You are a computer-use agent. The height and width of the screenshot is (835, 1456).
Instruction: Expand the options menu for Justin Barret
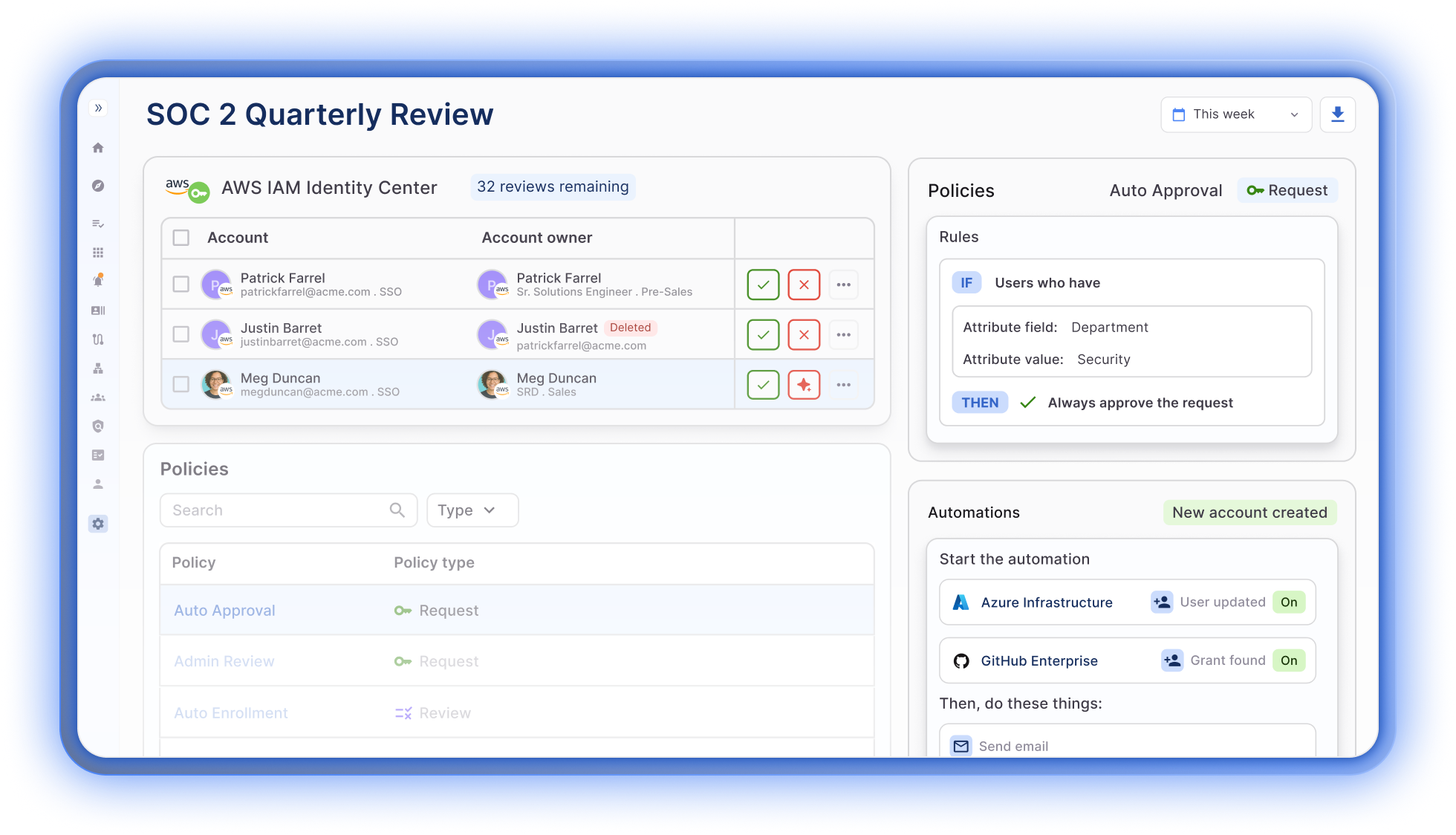(843, 334)
